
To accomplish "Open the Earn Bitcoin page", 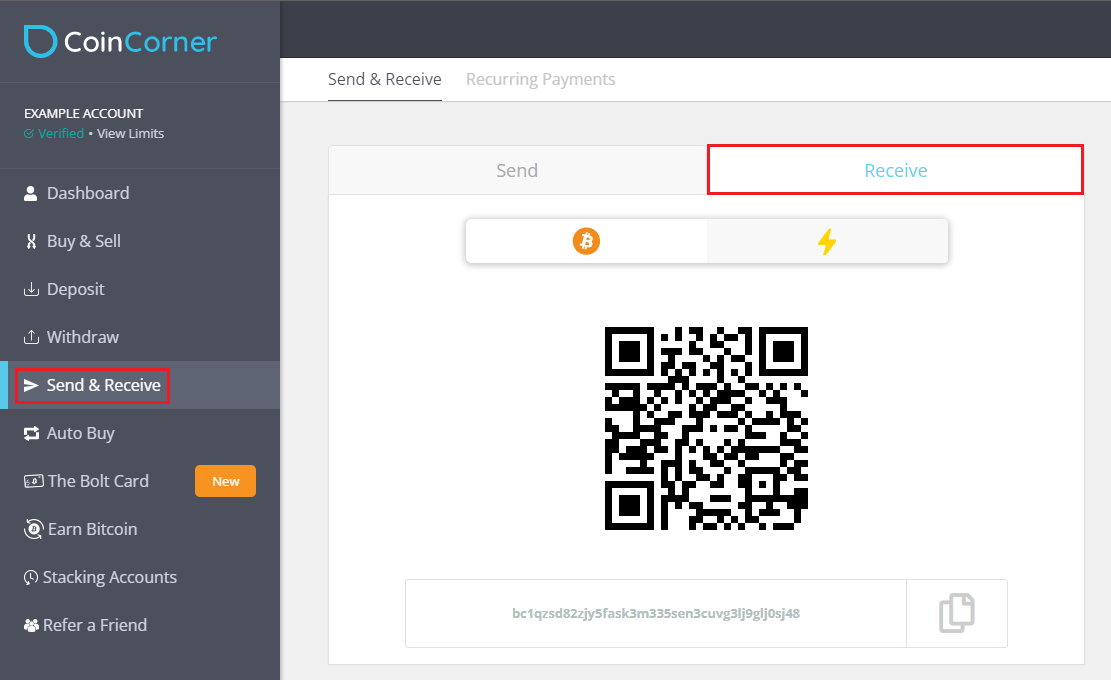I will coord(93,529).
